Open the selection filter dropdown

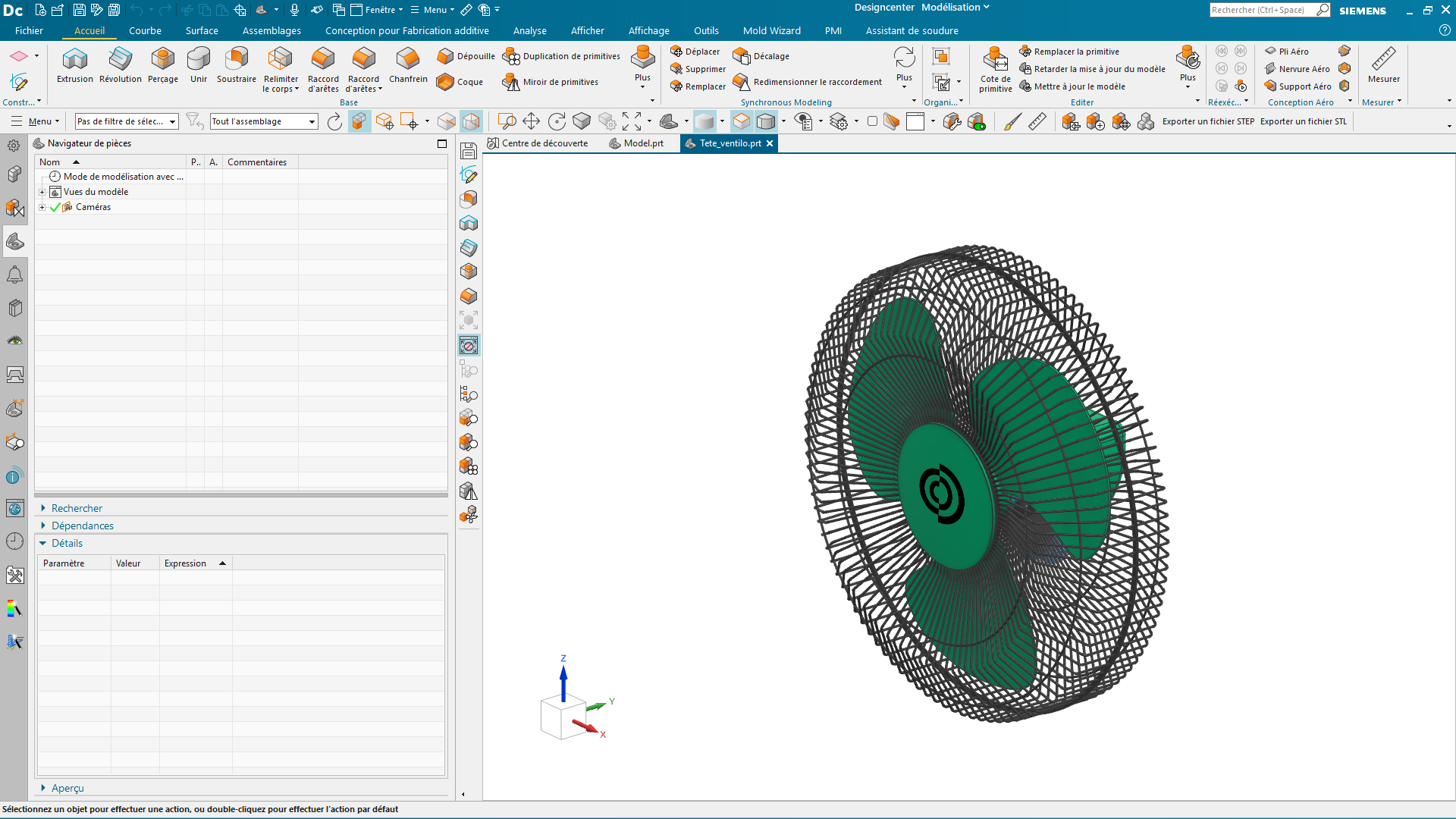coord(127,121)
